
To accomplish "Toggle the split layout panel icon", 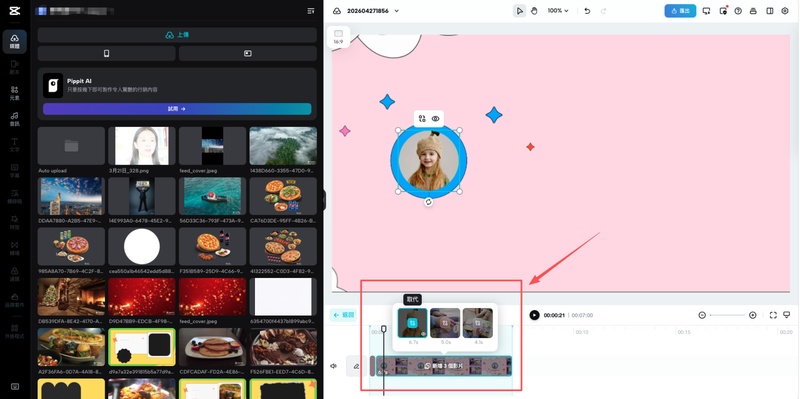I will tap(770, 11).
